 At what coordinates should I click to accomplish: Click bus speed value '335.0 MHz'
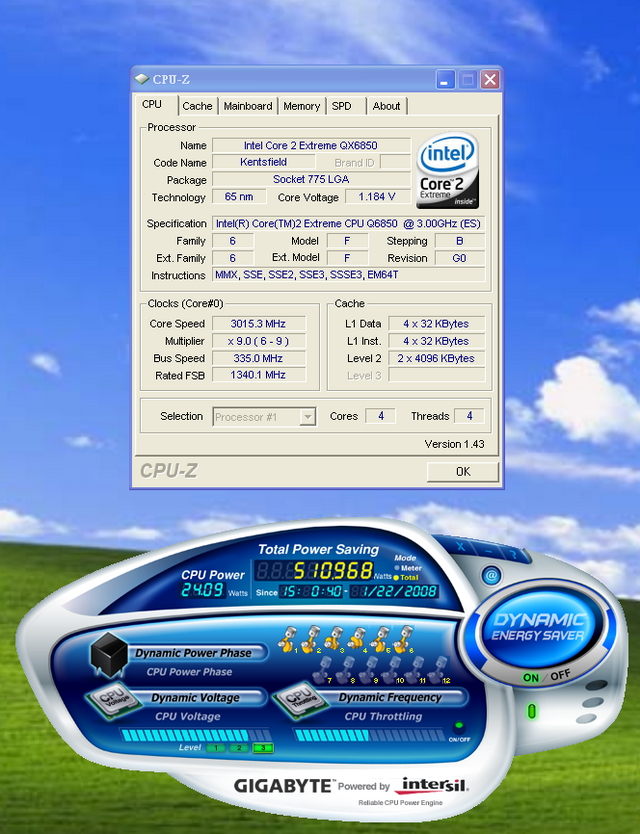(x=259, y=358)
